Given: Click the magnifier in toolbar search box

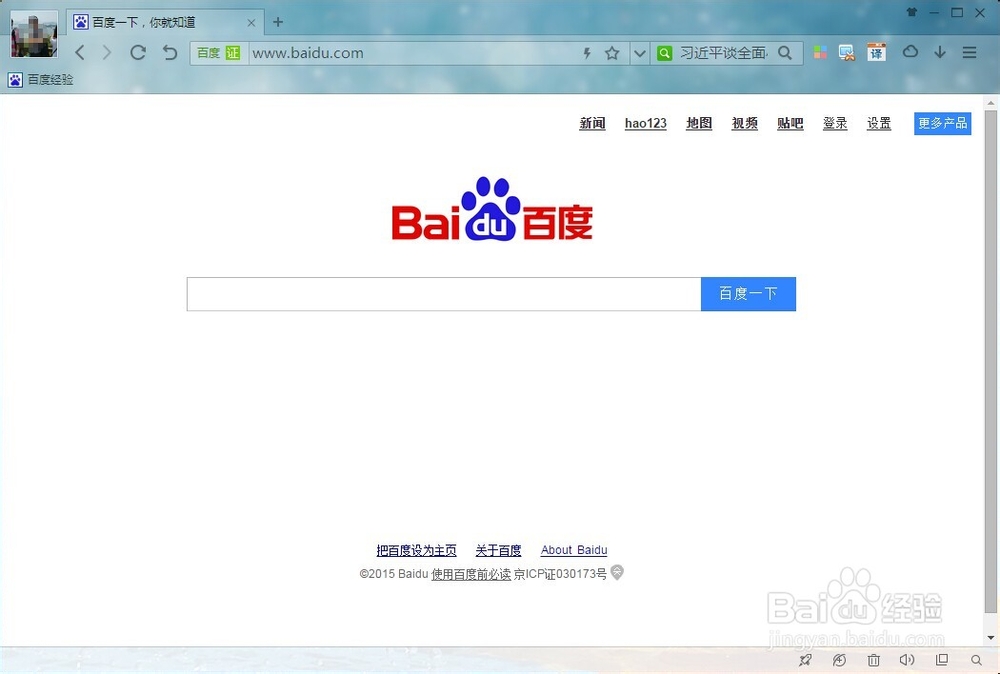Looking at the screenshot, I should click(x=785, y=53).
